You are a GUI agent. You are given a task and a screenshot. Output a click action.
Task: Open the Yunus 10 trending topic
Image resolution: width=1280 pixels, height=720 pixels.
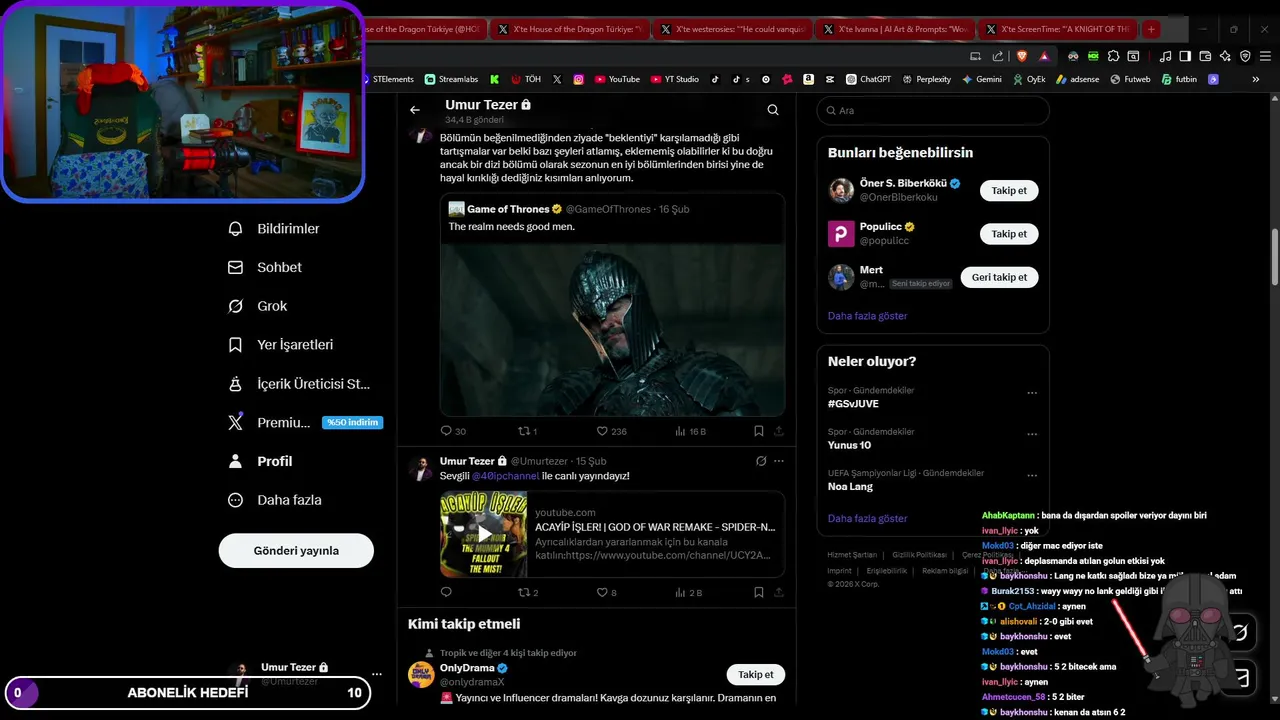click(x=849, y=445)
